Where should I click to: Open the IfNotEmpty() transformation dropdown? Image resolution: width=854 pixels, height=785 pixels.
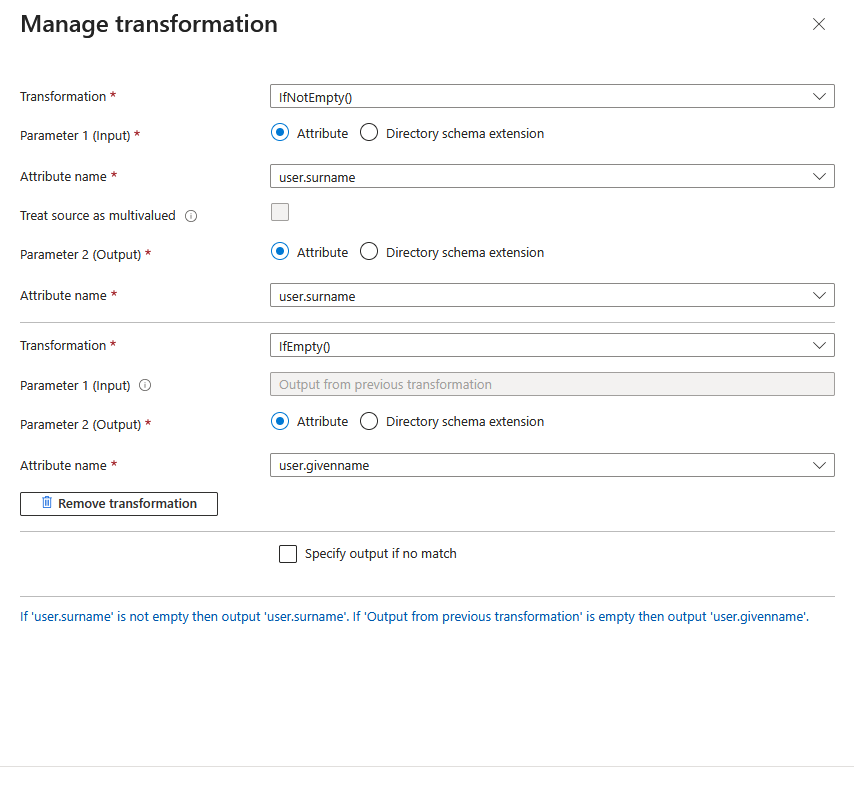tap(552, 96)
